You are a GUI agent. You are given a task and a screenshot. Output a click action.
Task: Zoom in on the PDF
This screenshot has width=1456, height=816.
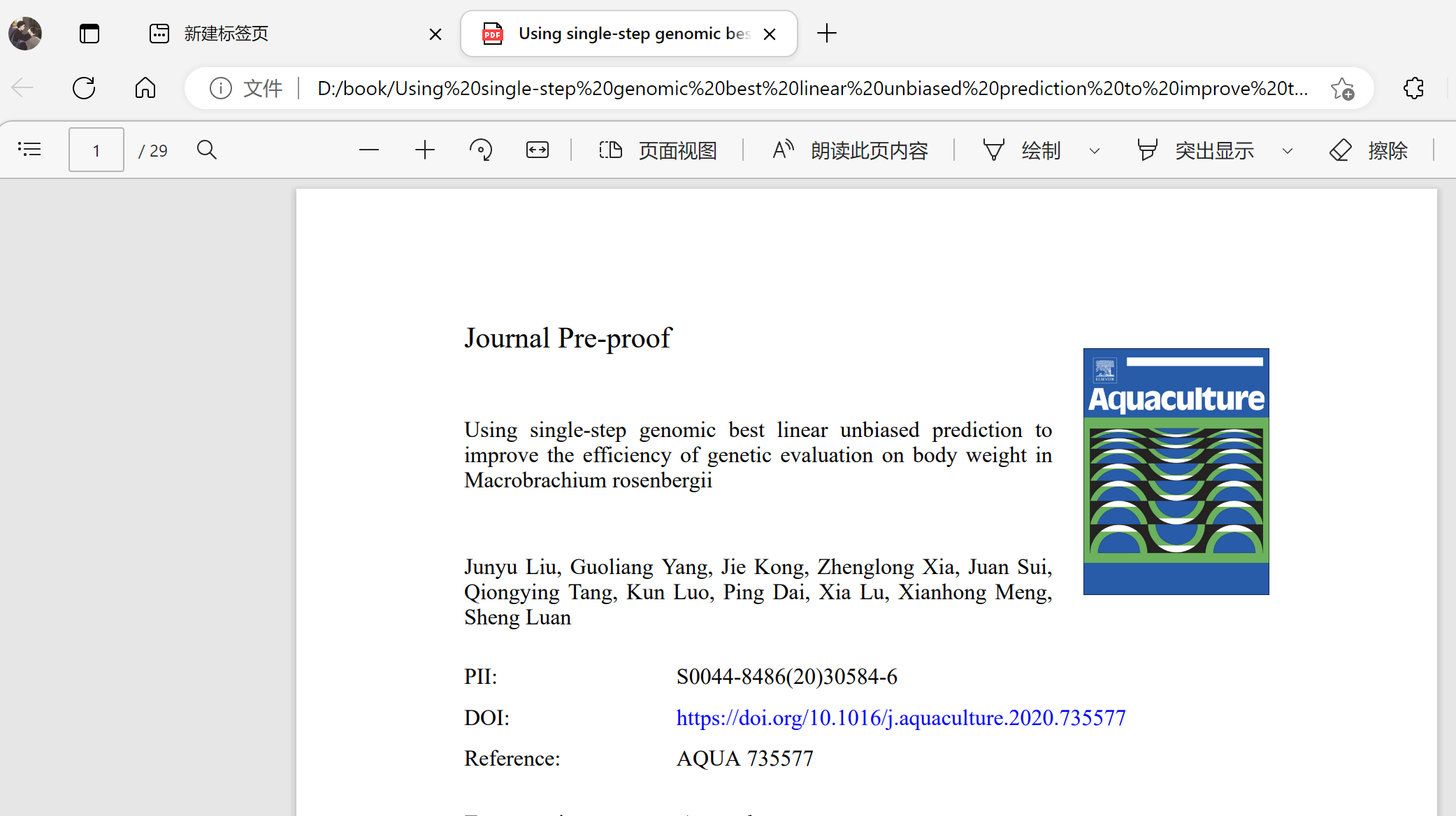pyautogui.click(x=425, y=150)
